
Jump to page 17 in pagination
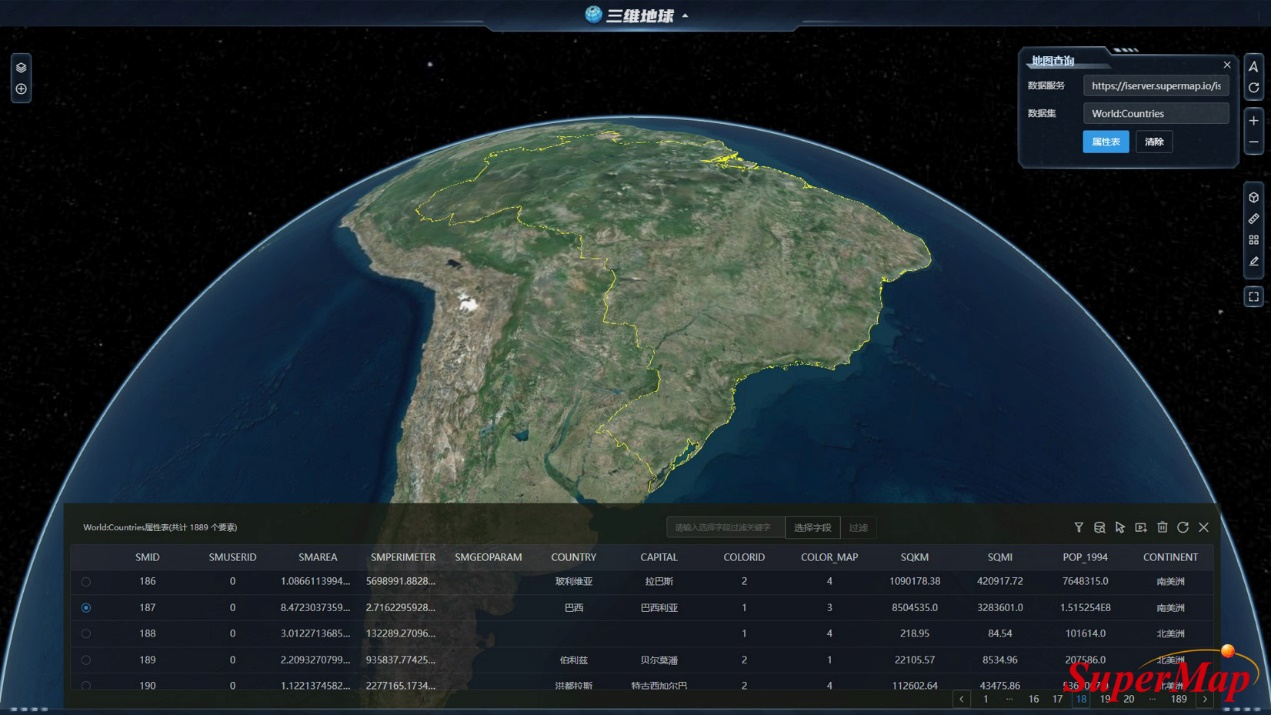1057,699
